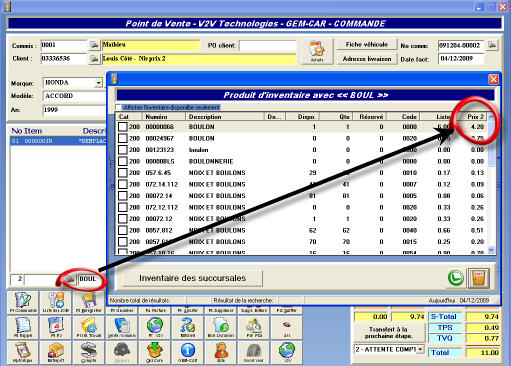
Task: Click the Achats shopping cart icon
Action: point(317,51)
